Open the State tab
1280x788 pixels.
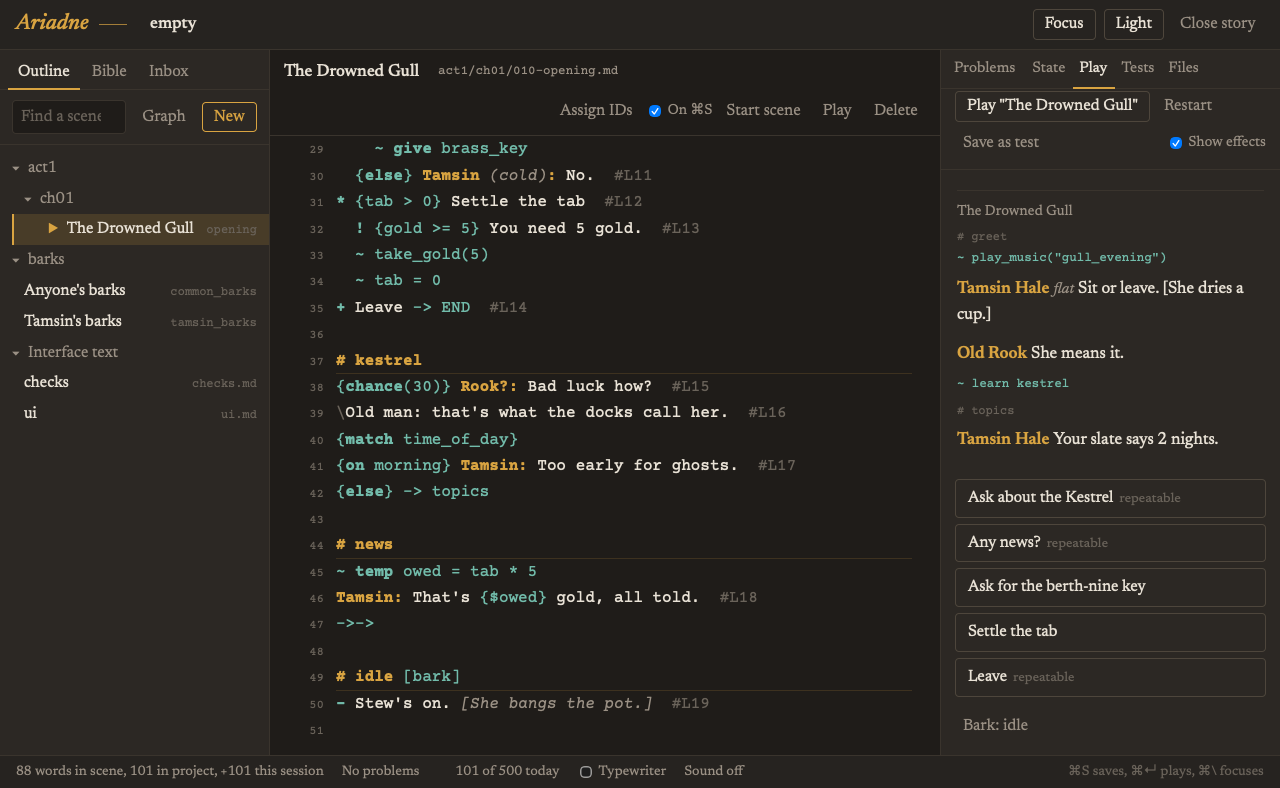tap(1048, 67)
